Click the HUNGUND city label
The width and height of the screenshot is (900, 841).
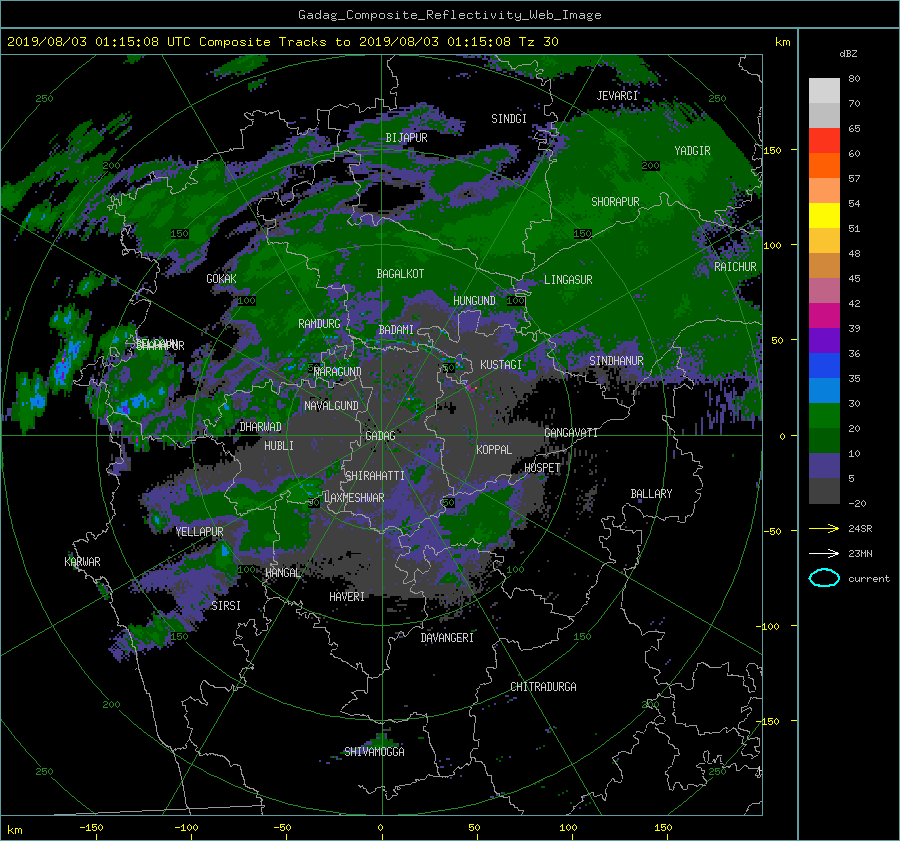tap(474, 301)
